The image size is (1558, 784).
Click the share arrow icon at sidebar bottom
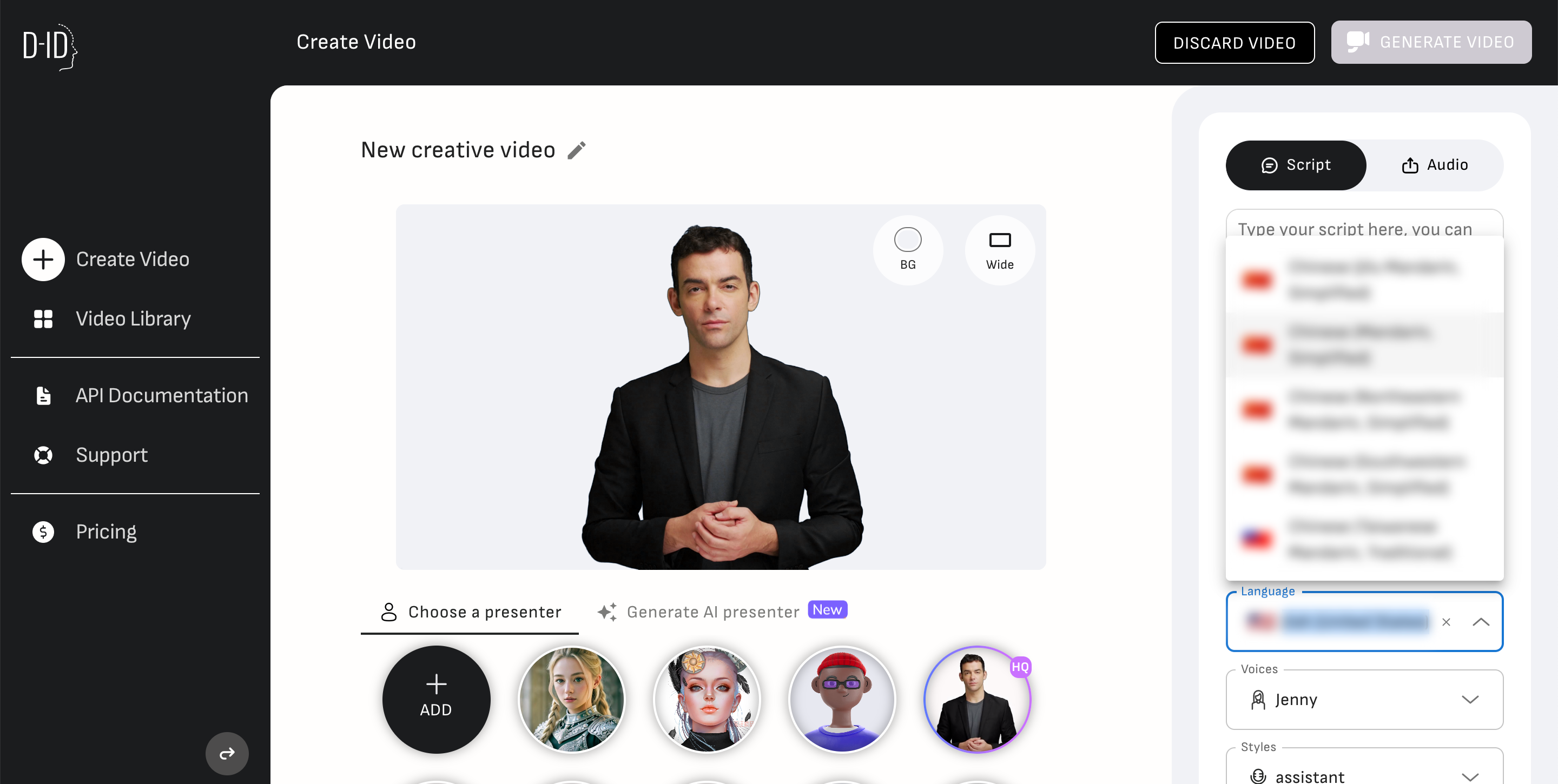(x=227, y=753)
